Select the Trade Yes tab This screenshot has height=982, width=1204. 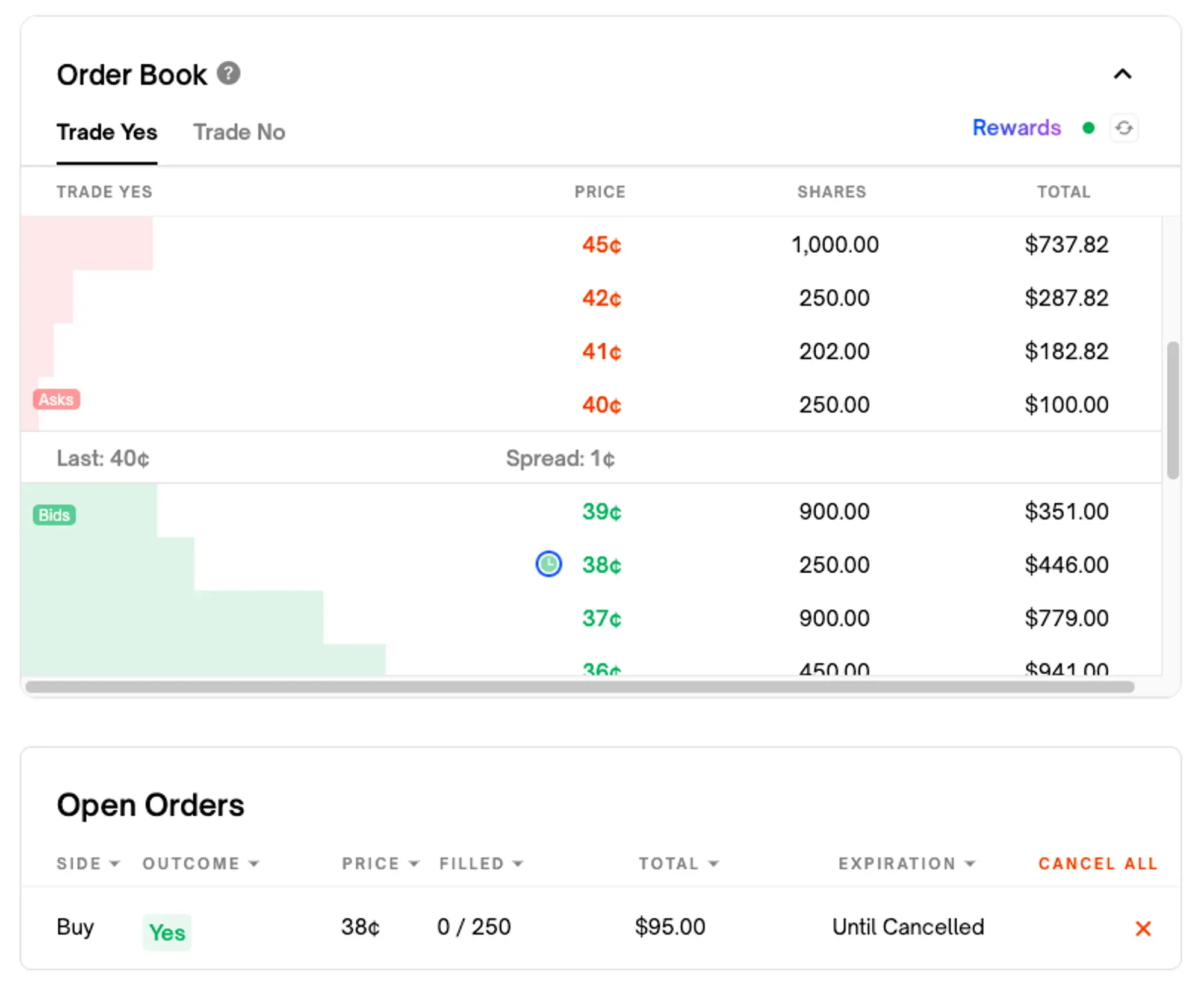point(107,132)
